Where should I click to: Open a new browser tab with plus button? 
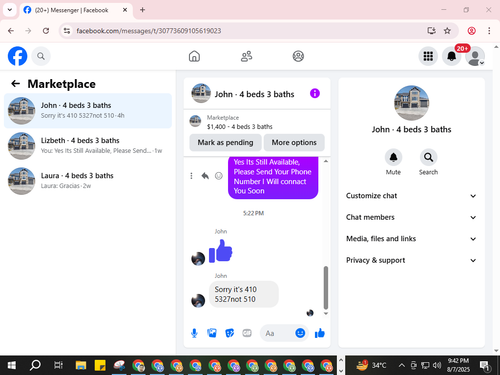tap(142, 10)
